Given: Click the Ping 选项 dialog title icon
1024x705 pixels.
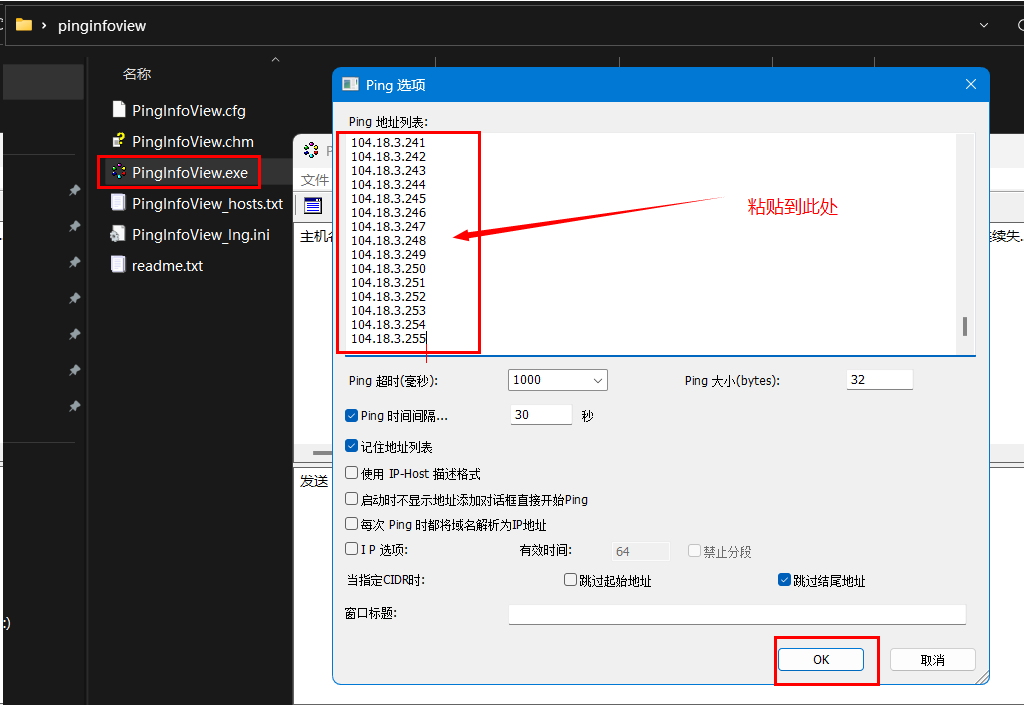Looking at the screenshot, I should [x=351, y=84].
